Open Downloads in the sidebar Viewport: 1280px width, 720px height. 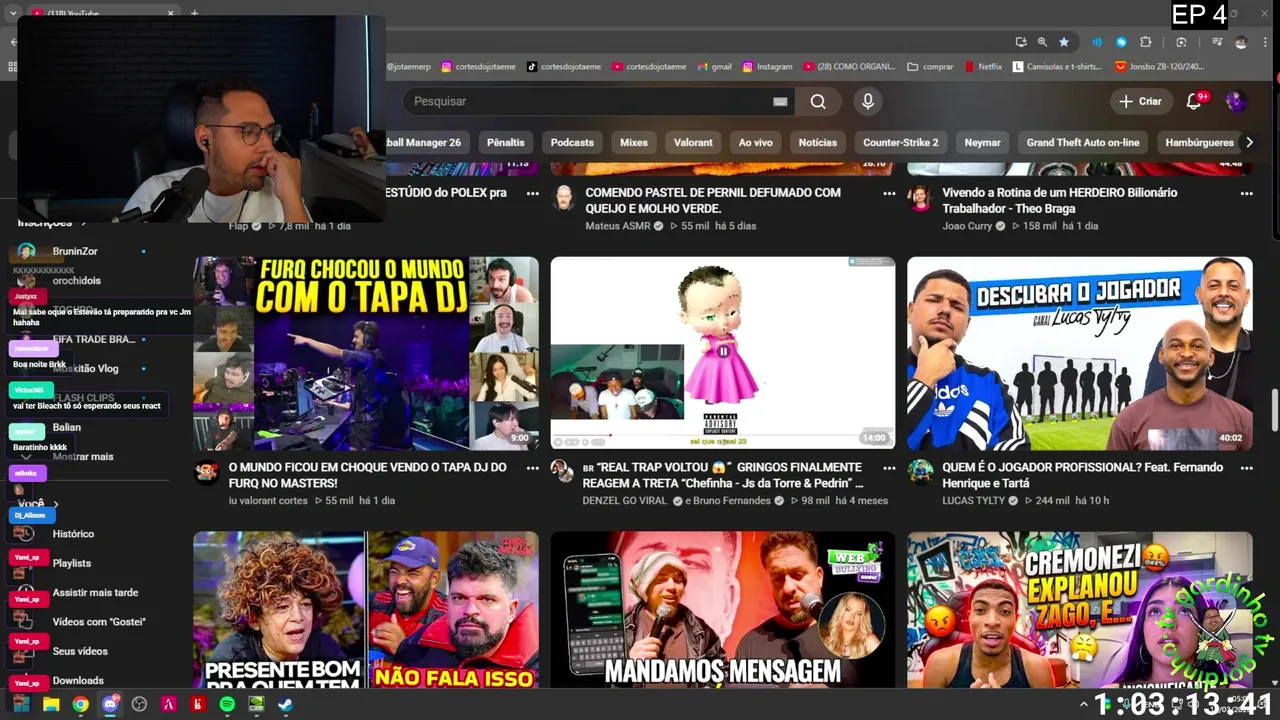(78, 680)
